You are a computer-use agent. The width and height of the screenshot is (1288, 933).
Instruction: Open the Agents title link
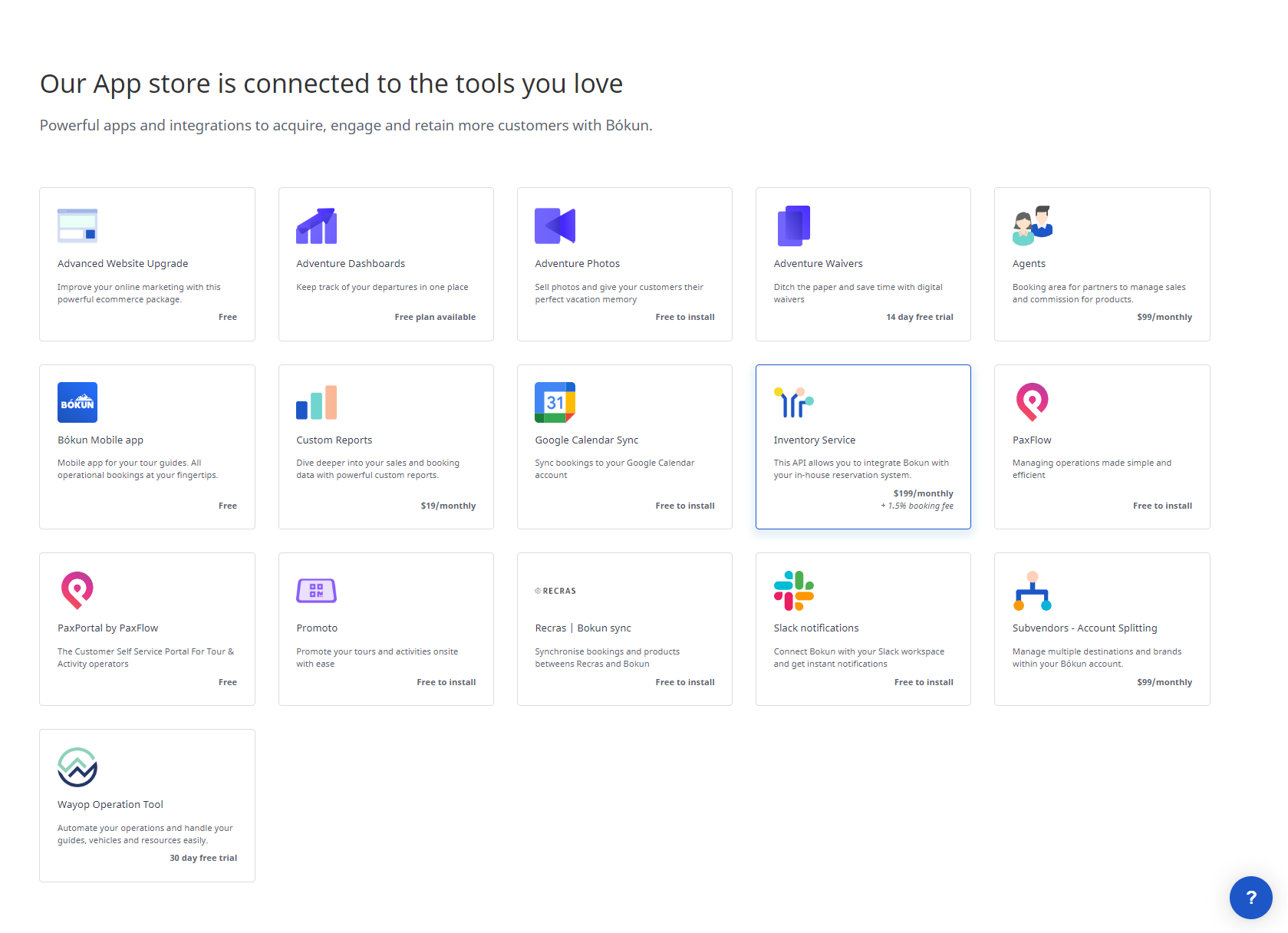[x=1029, y=263]
